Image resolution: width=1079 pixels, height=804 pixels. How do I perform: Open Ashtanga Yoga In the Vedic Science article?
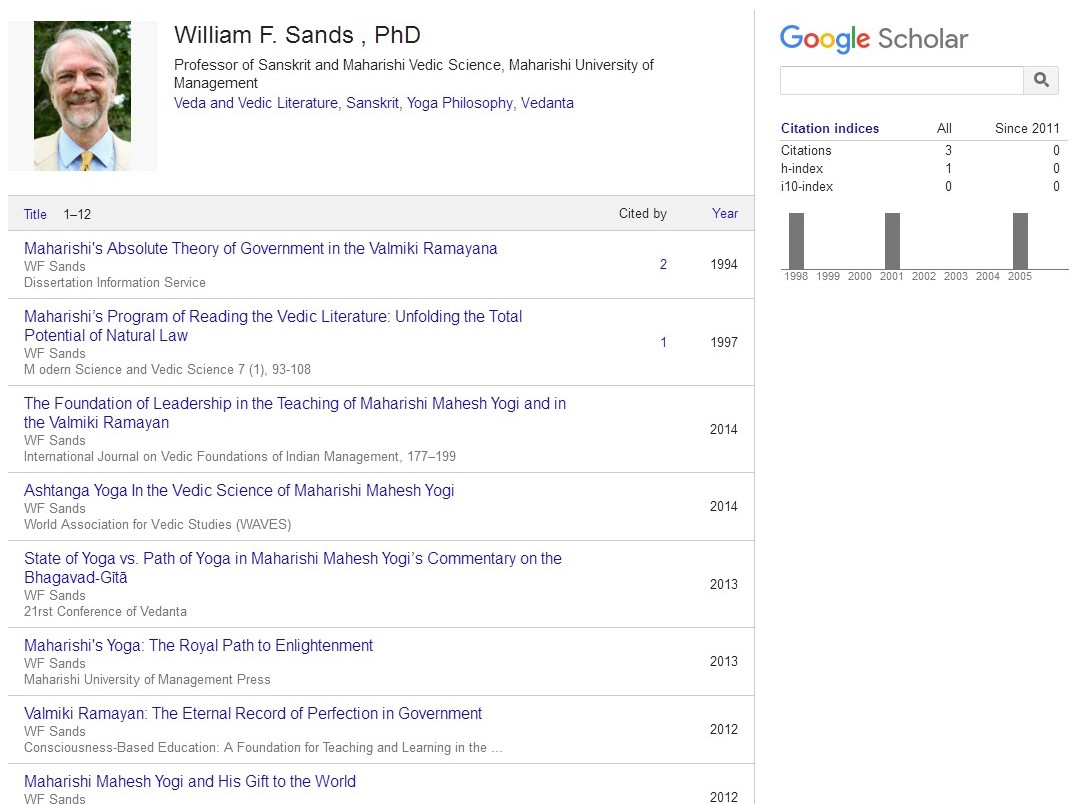tap(239, 491)
